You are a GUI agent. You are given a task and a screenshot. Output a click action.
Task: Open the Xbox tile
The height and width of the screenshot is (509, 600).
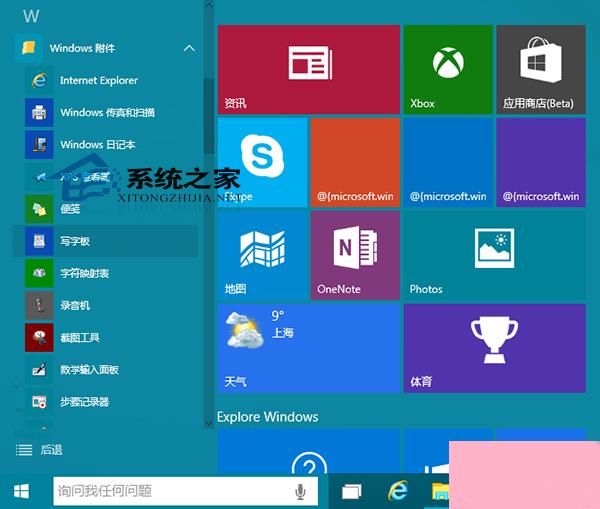click(x=448, y=70)
